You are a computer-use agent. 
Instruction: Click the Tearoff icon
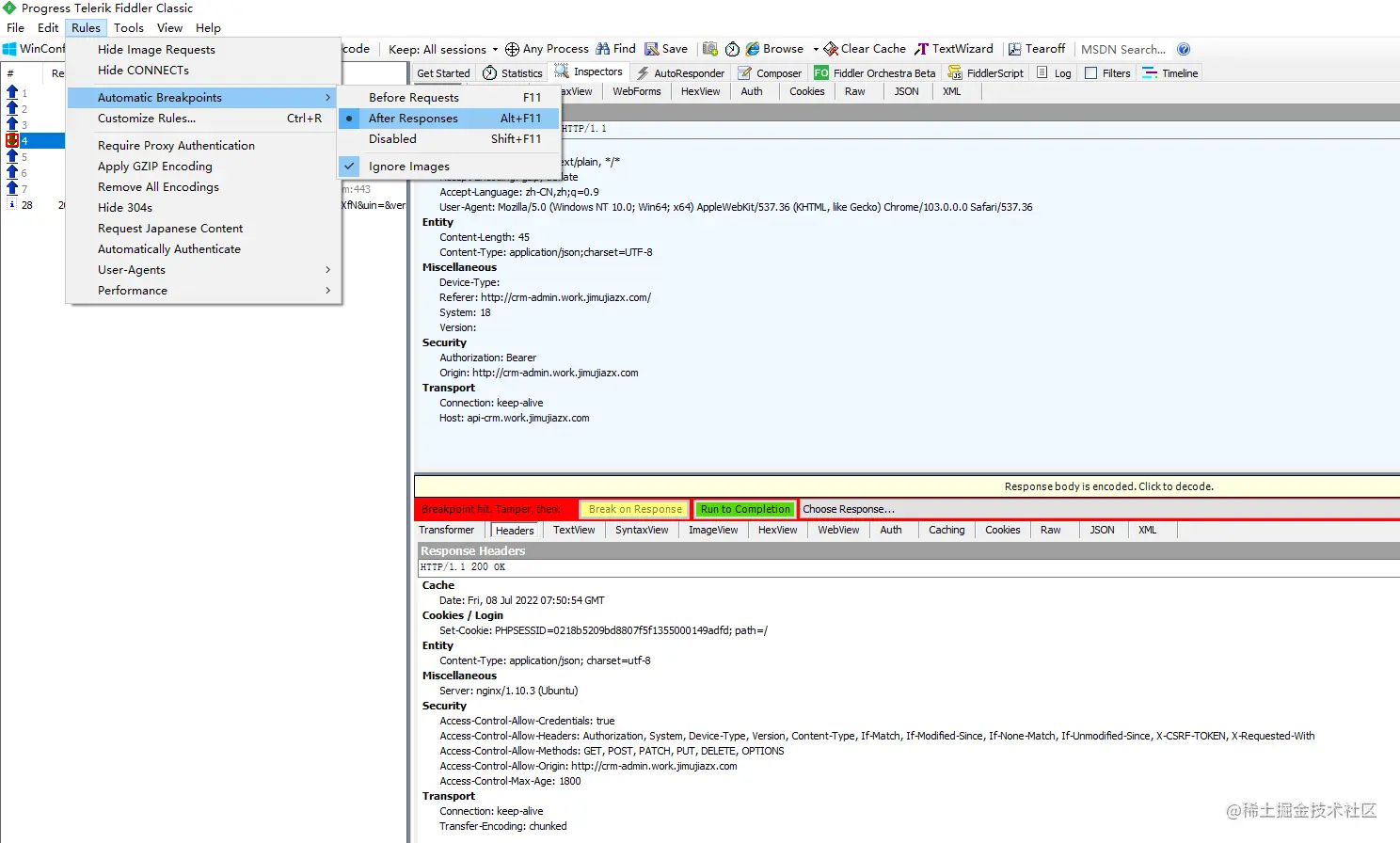tap(1014, 49)
